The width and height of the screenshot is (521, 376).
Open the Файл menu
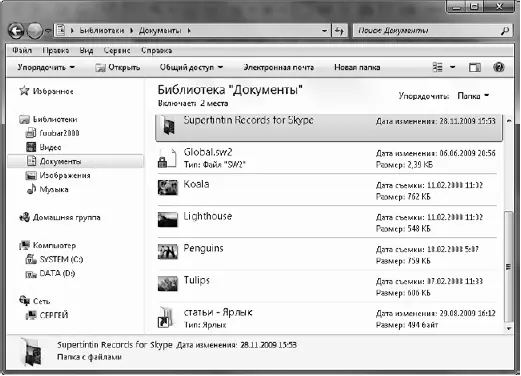click(22, 50)
